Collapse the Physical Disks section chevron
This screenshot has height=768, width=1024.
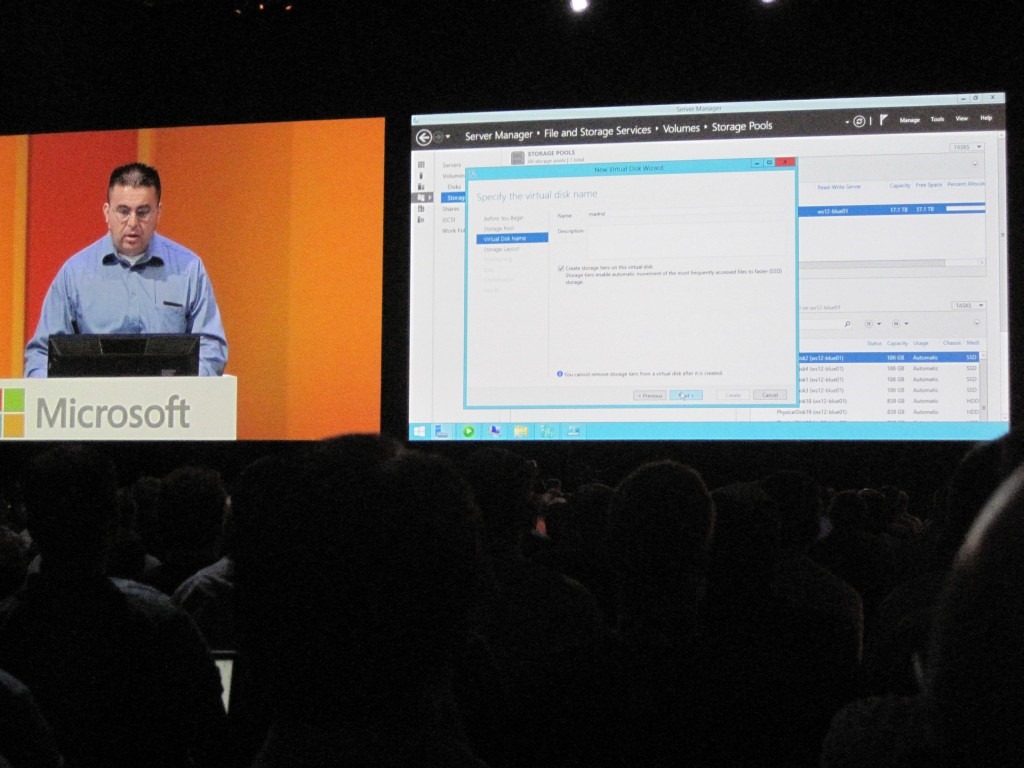(x=977, y=323)
